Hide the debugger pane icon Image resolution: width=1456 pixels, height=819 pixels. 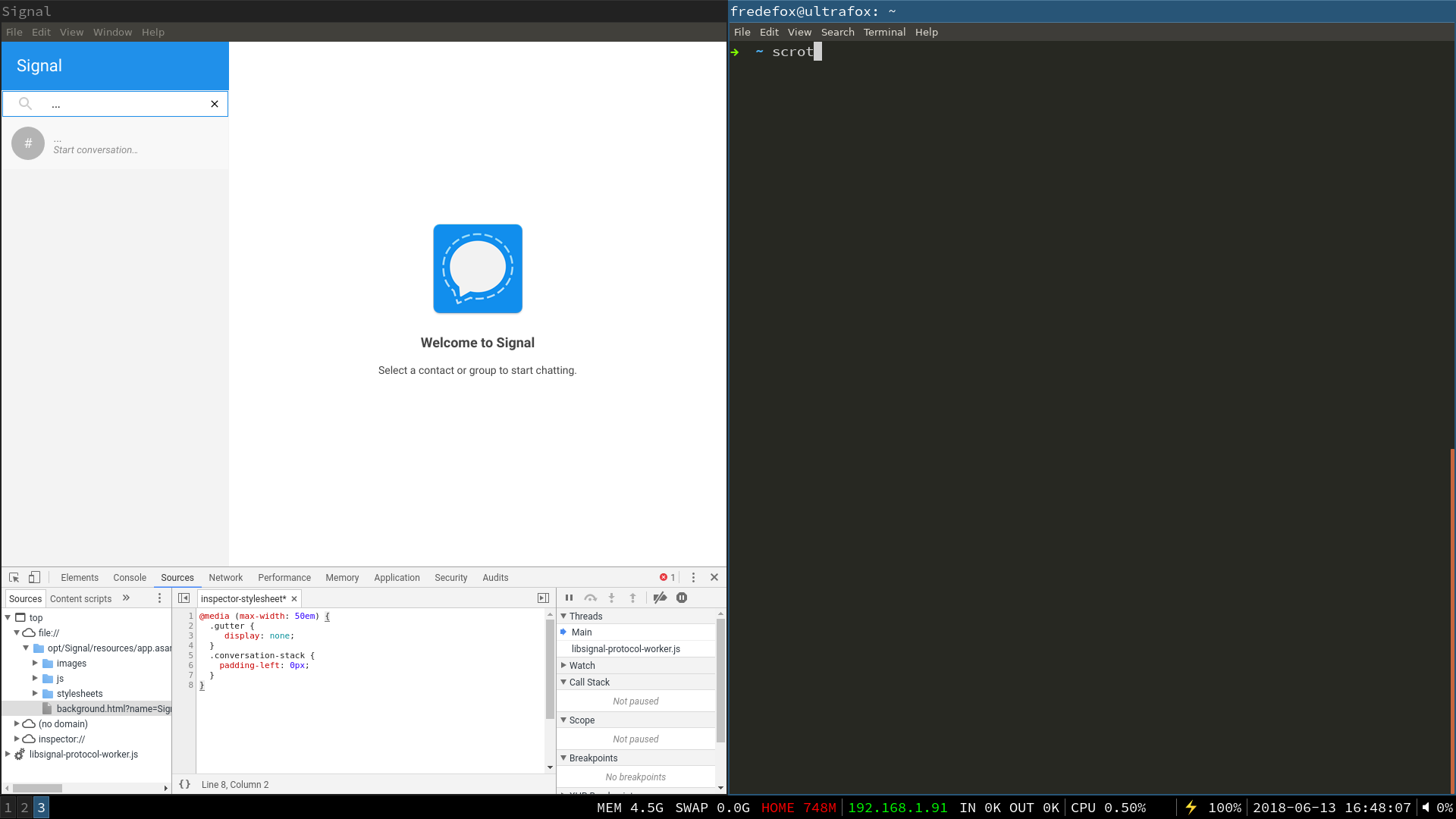pyautogui.click(x=543, y=598)
